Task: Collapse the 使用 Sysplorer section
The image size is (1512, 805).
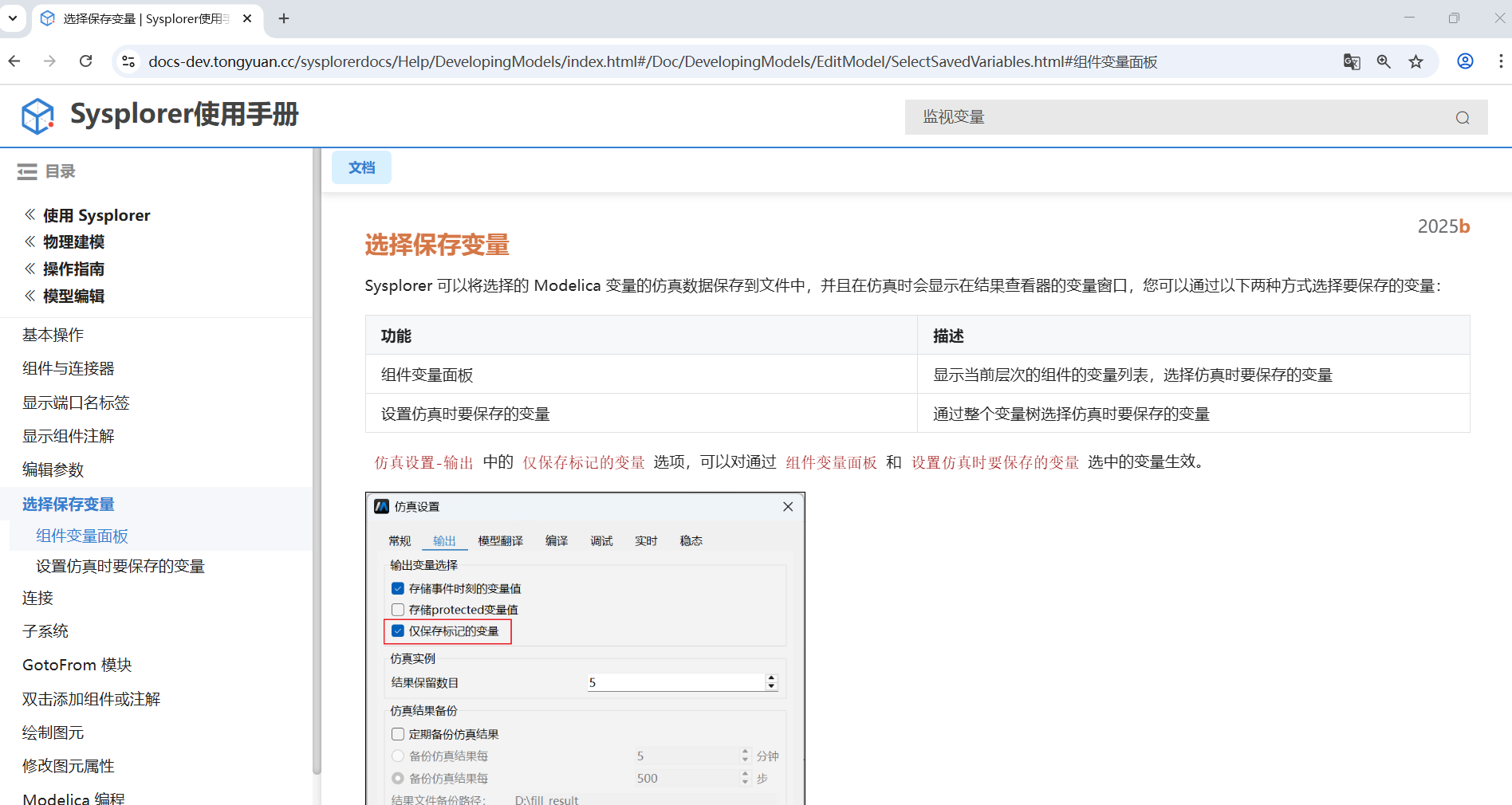Action: coord(30,214)
